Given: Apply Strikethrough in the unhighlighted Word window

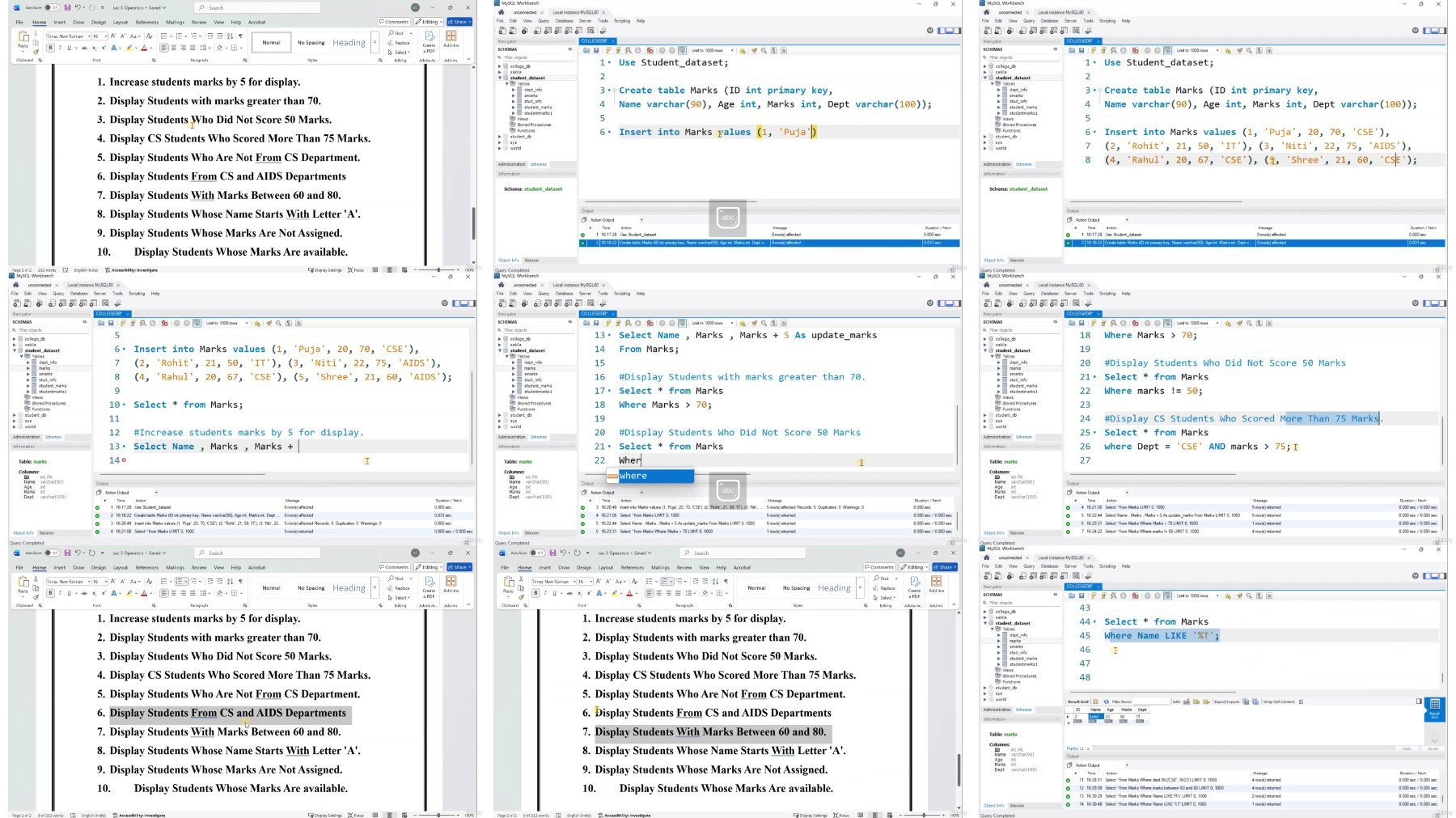Looking at the screenshot, I should point(84,48).
